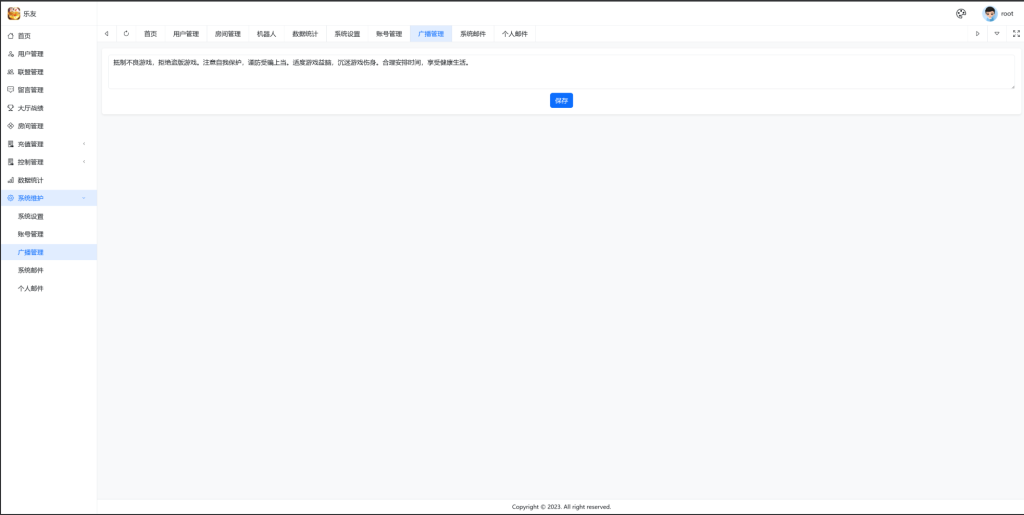Open 数据统计 chart item in sidebar
The width and height of the screenshot is (1024, 515).
(x=31, y=180)
